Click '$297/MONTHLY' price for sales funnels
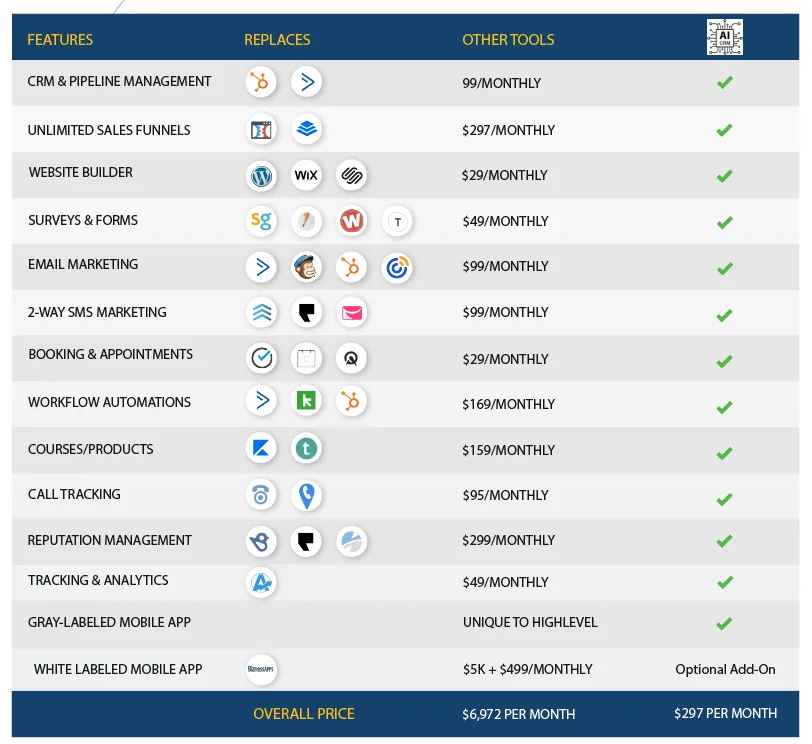The height and width of the screenshot is (744, 812). [509, 130]
